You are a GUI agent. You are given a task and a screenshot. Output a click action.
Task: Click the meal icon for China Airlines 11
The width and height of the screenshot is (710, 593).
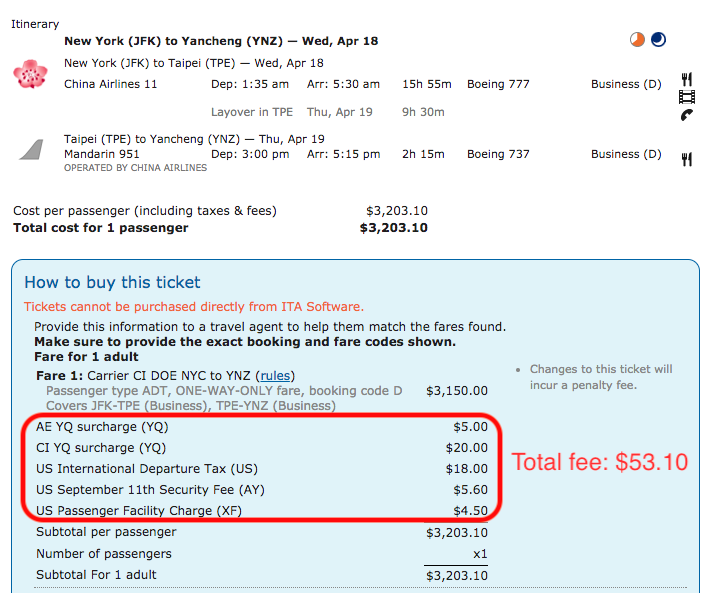pos(687,79)
